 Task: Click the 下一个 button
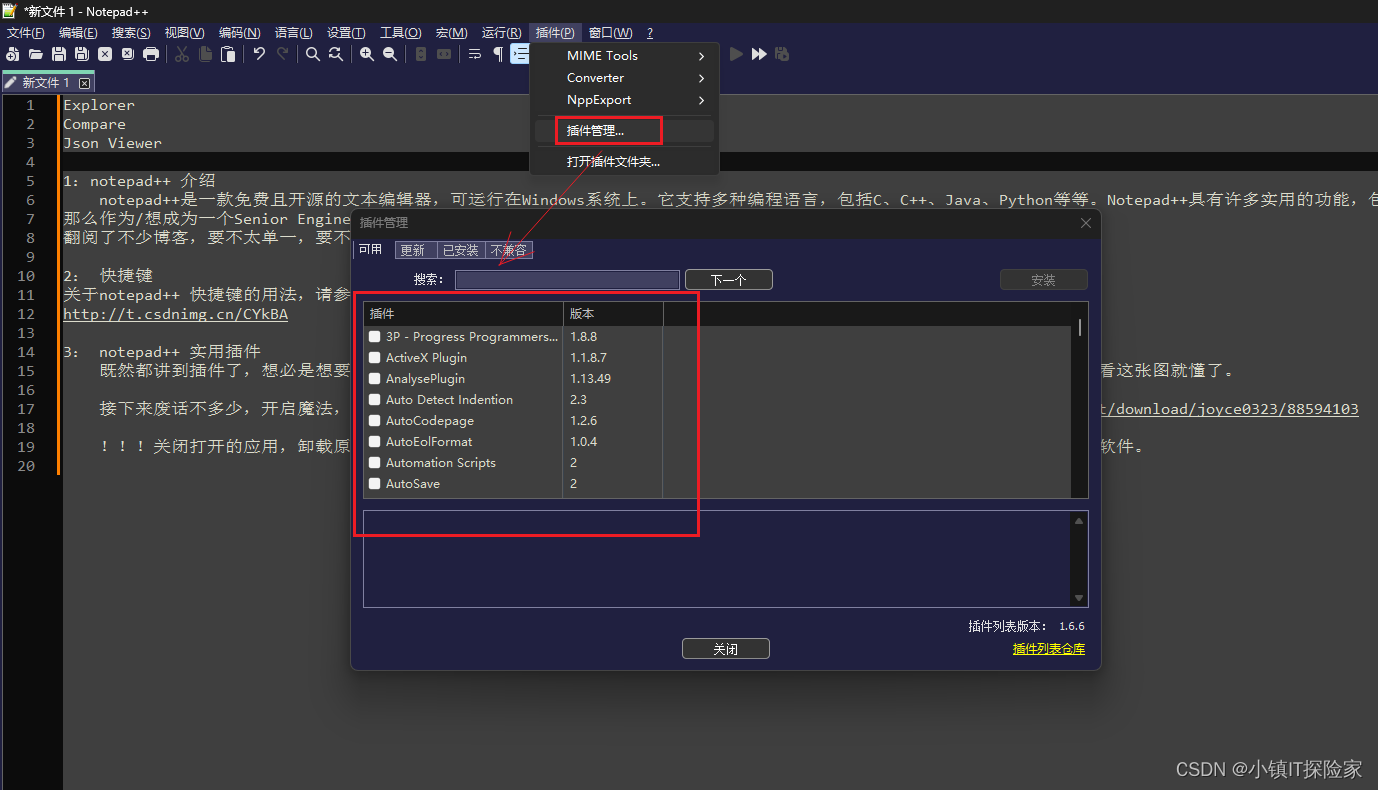729,280
